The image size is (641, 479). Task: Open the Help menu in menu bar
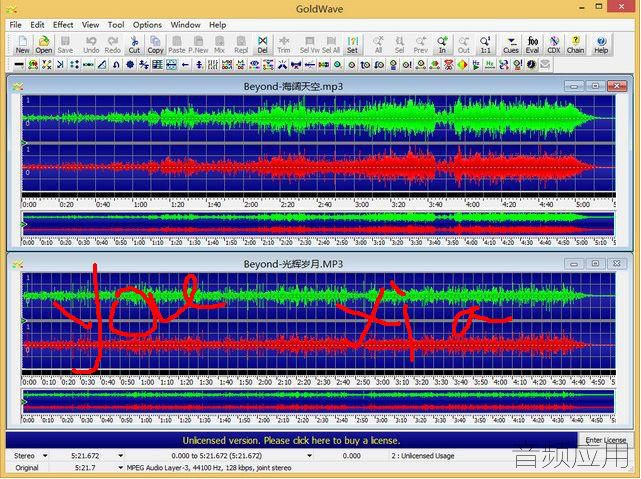point(217,25)
